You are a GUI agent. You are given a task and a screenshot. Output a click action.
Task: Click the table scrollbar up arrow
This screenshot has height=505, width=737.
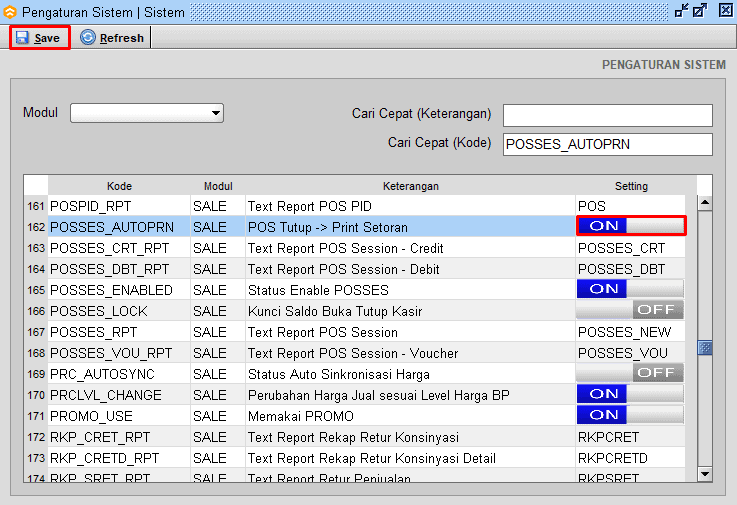coord(705,203)
